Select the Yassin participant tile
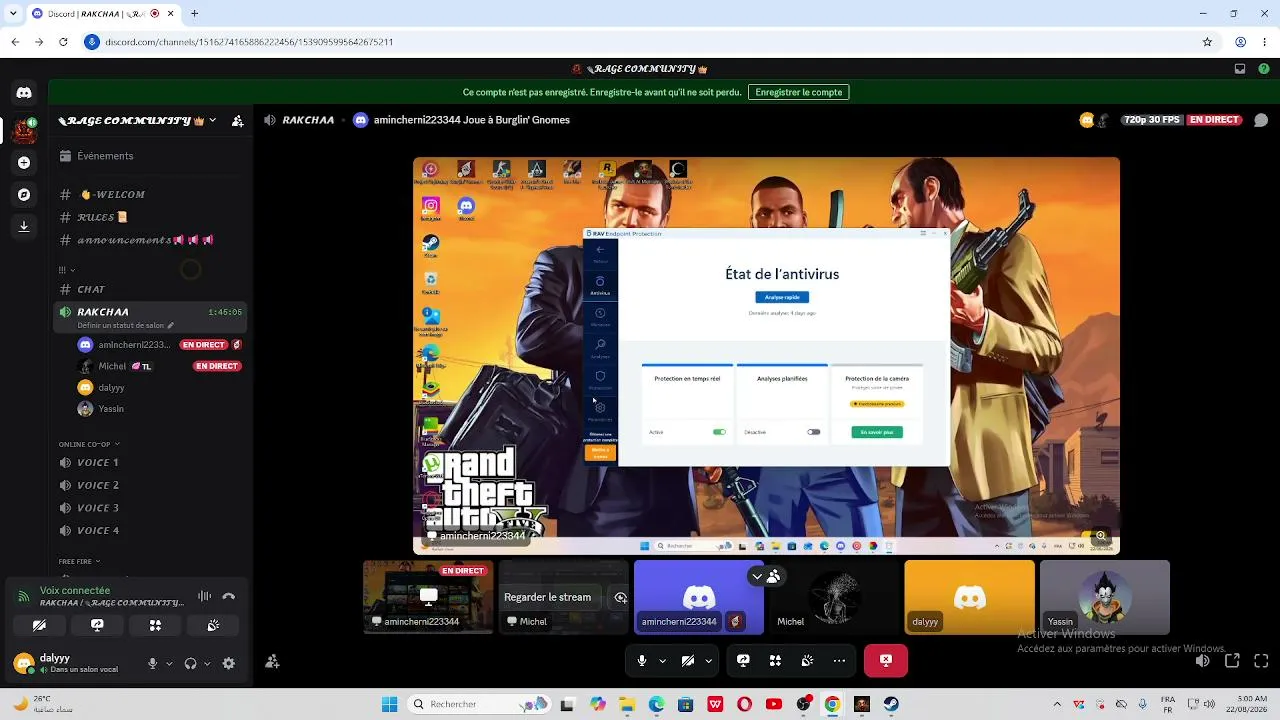The width and height of the screenshot is (1280, 720). 1105,597
